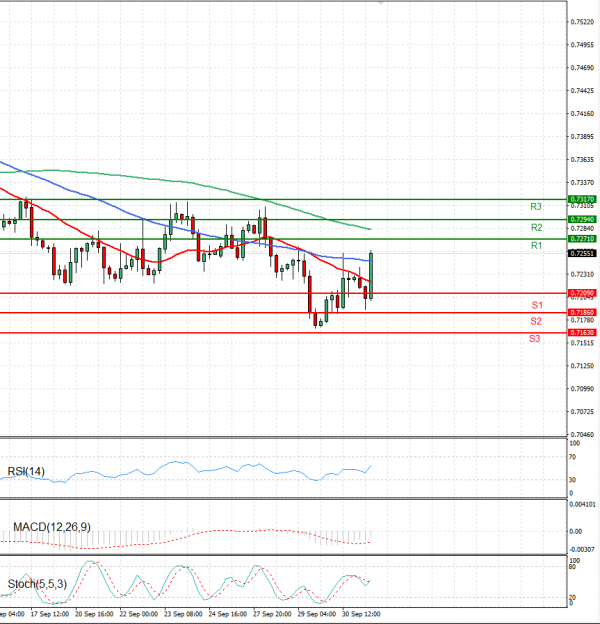Screen dimensions: 600x624
Task: Click the 29 Sep 04:00 time label
Action: click(317, 614)
